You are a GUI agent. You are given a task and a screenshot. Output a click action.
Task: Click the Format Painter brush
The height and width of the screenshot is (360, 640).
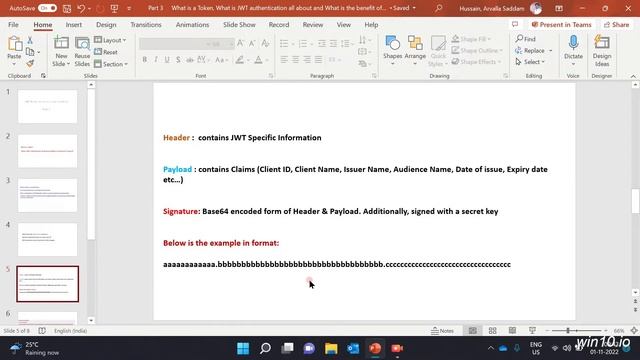[30, 64]
